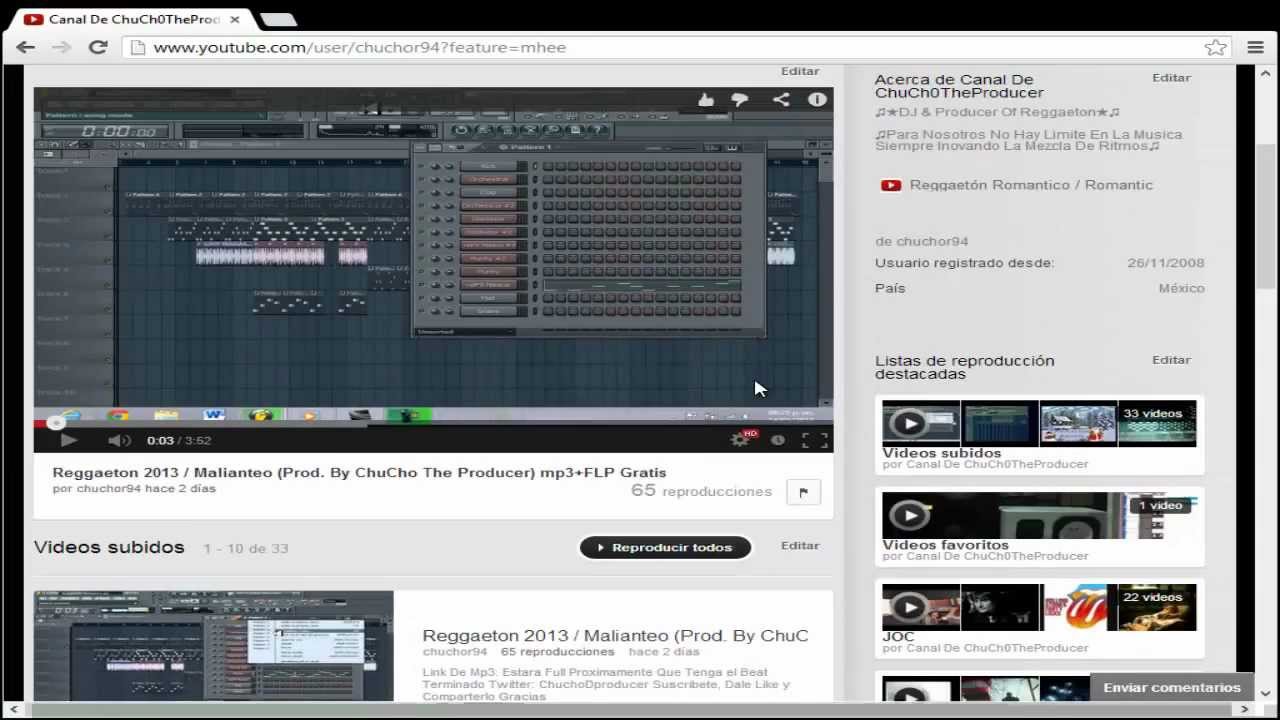Click 'chuchor94' in the uploaded video list entry
Image resolution: width=1280 pixels, height=720 pixels.
(x=454, y=652)
